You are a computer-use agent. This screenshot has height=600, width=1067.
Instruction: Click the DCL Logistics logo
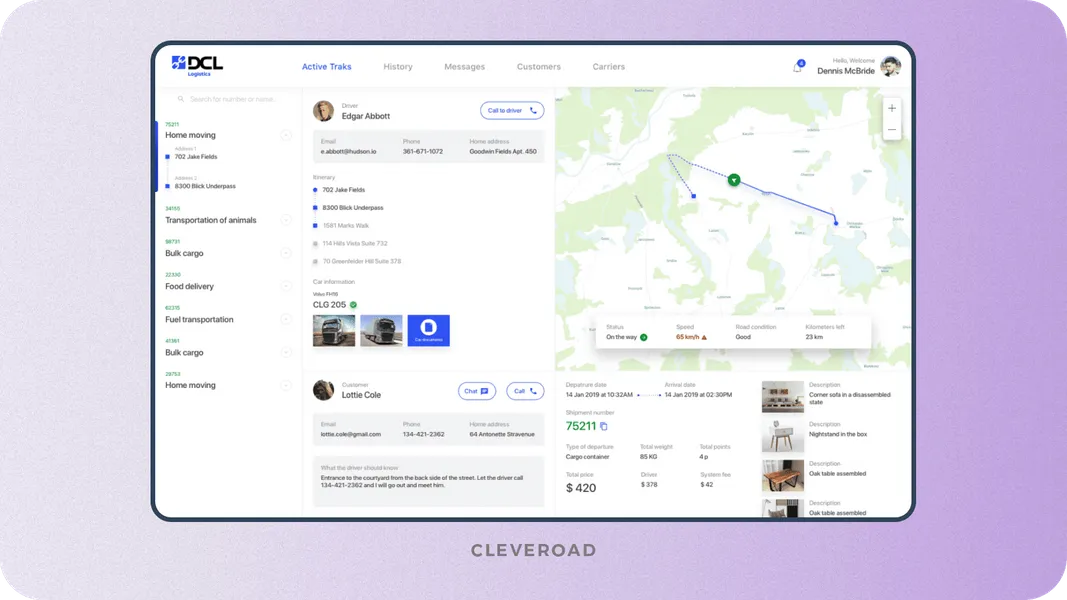(197, 65)
